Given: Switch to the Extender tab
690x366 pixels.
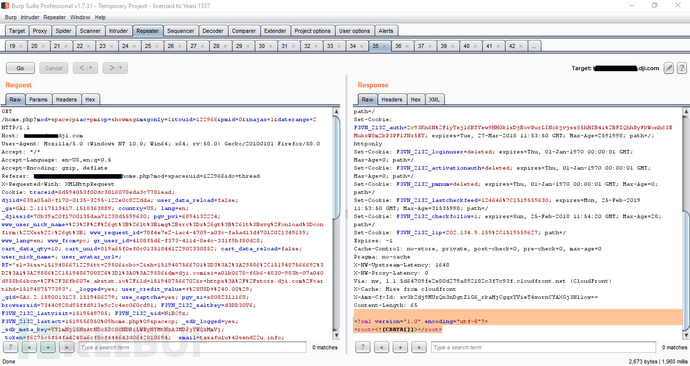Looking at the screenshot, I should pyautogui.click(x=275, y=31).
